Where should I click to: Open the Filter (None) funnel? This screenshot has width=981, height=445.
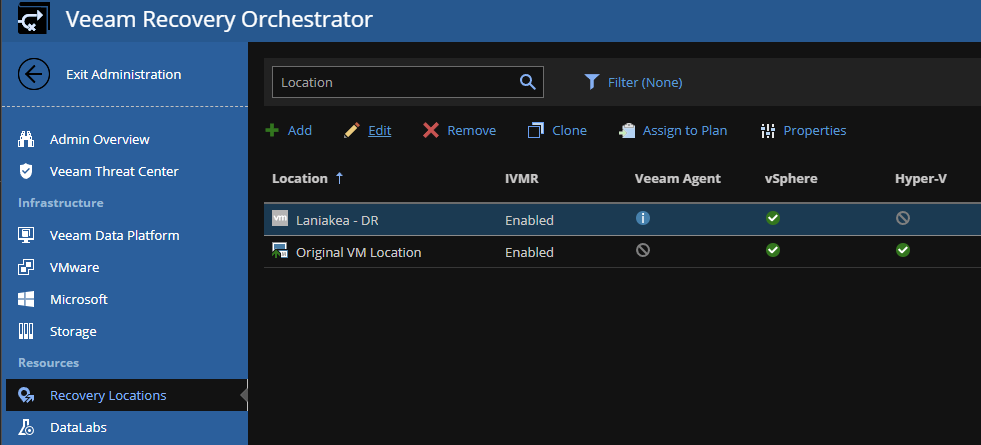click(x=633, y=82)
